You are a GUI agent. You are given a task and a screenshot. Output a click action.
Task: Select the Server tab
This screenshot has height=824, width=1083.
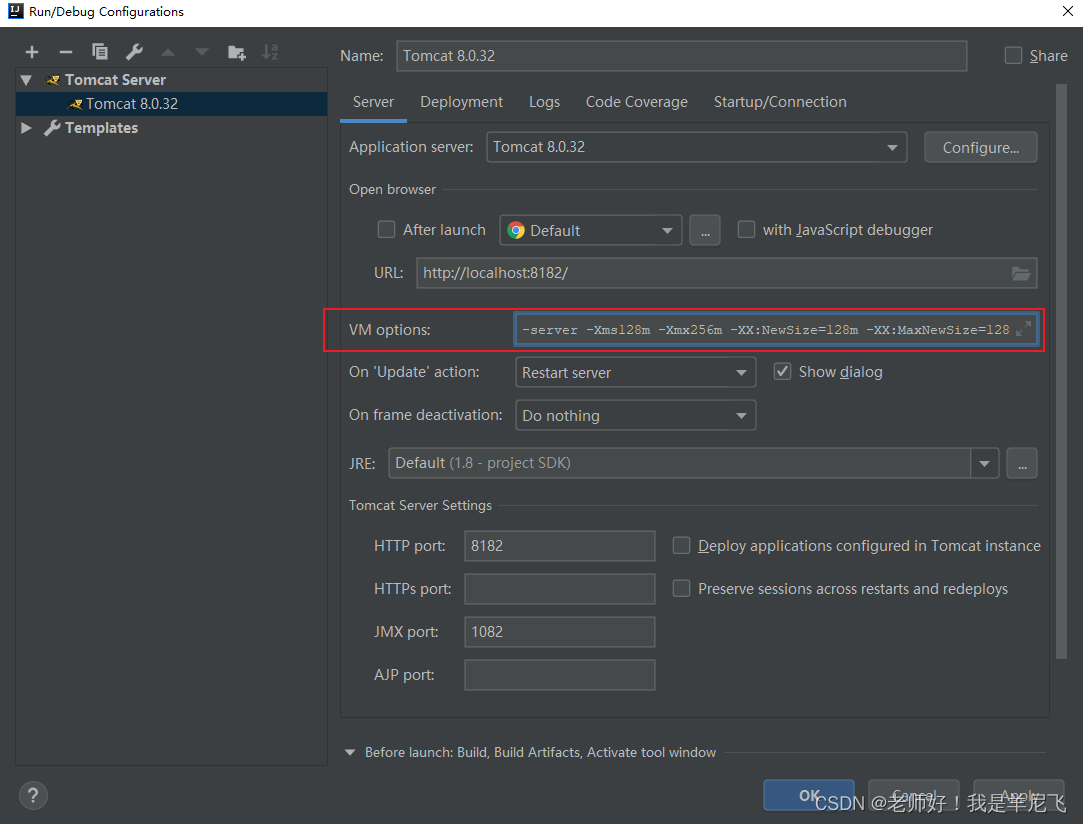click(373, 102)
